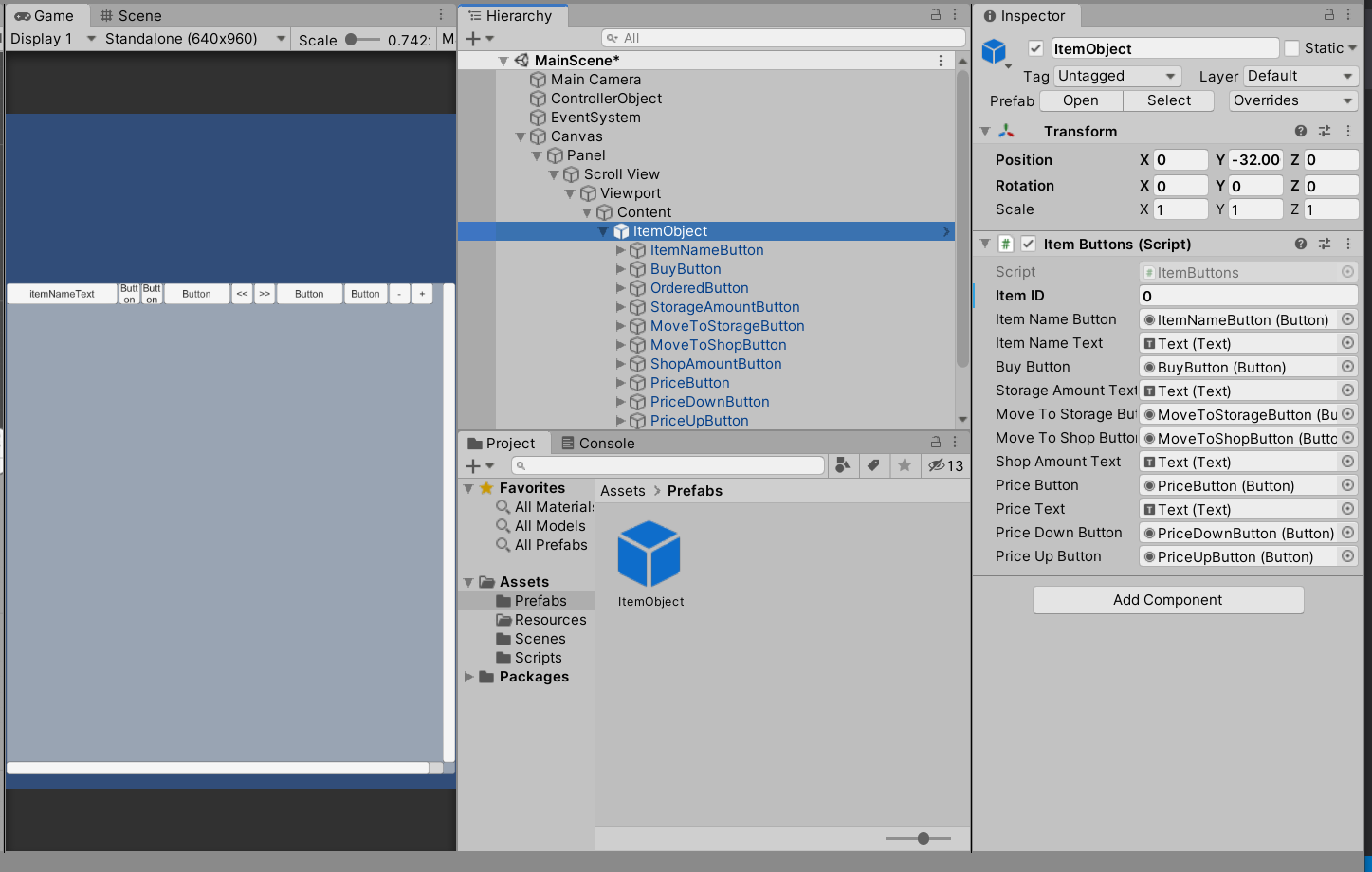Expand the ItemNameButton tree node
This screenshot has width=1372, height=872.
(x=621, y=250)
